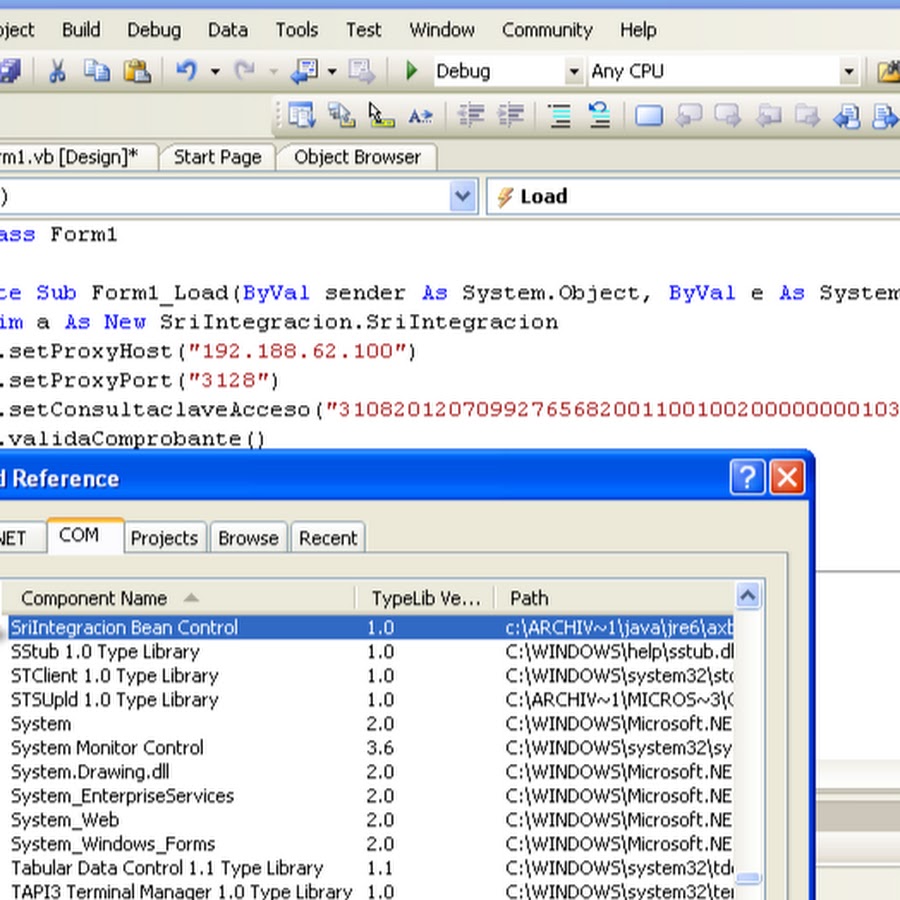900x900 pixels.
Task: Click the Comment out selected lines icon
Action: coord(559,116)
